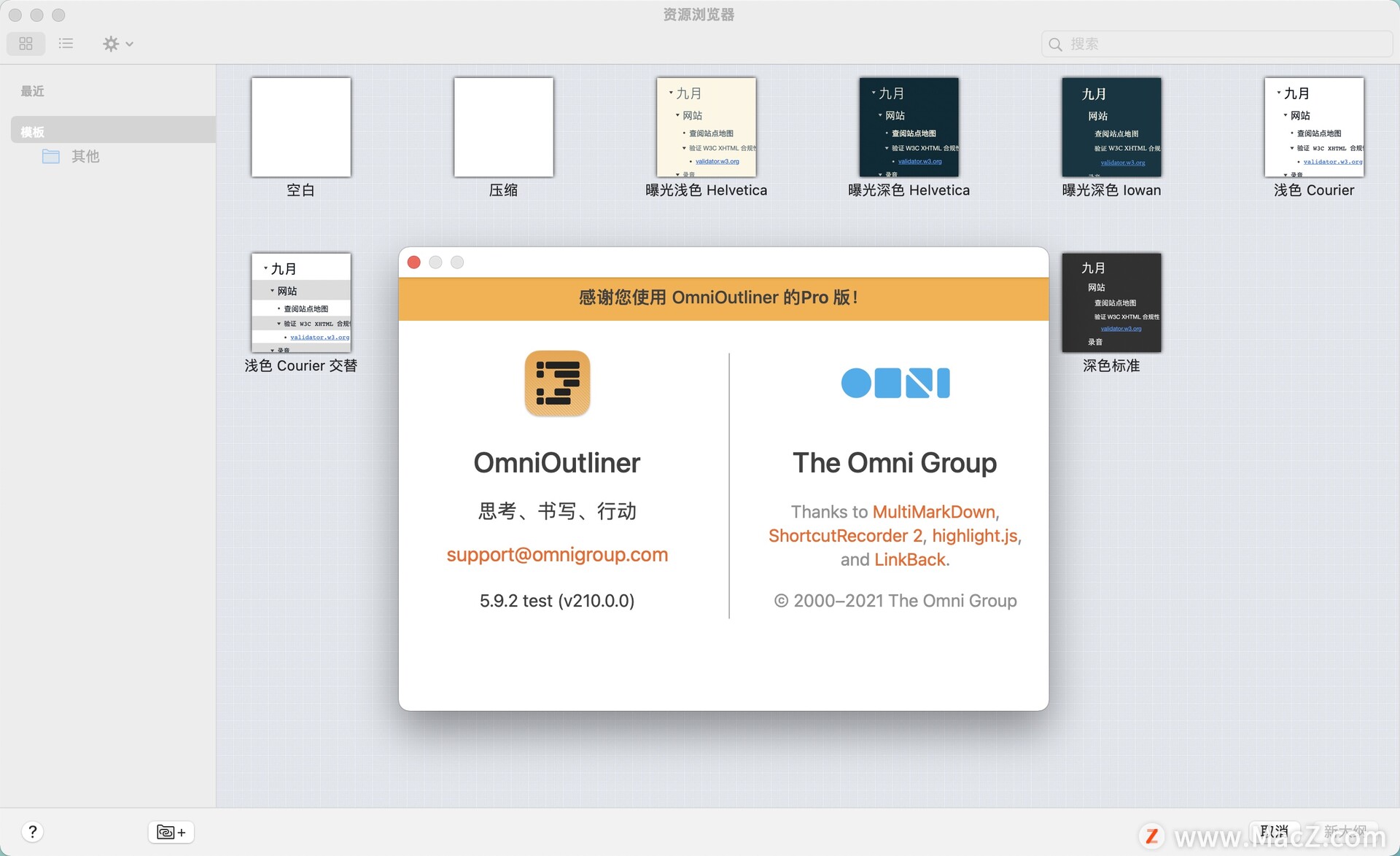Choose the 空白 template thumbnail
The width and height of the screenshot is (1400, 856).
pos(301,127)
